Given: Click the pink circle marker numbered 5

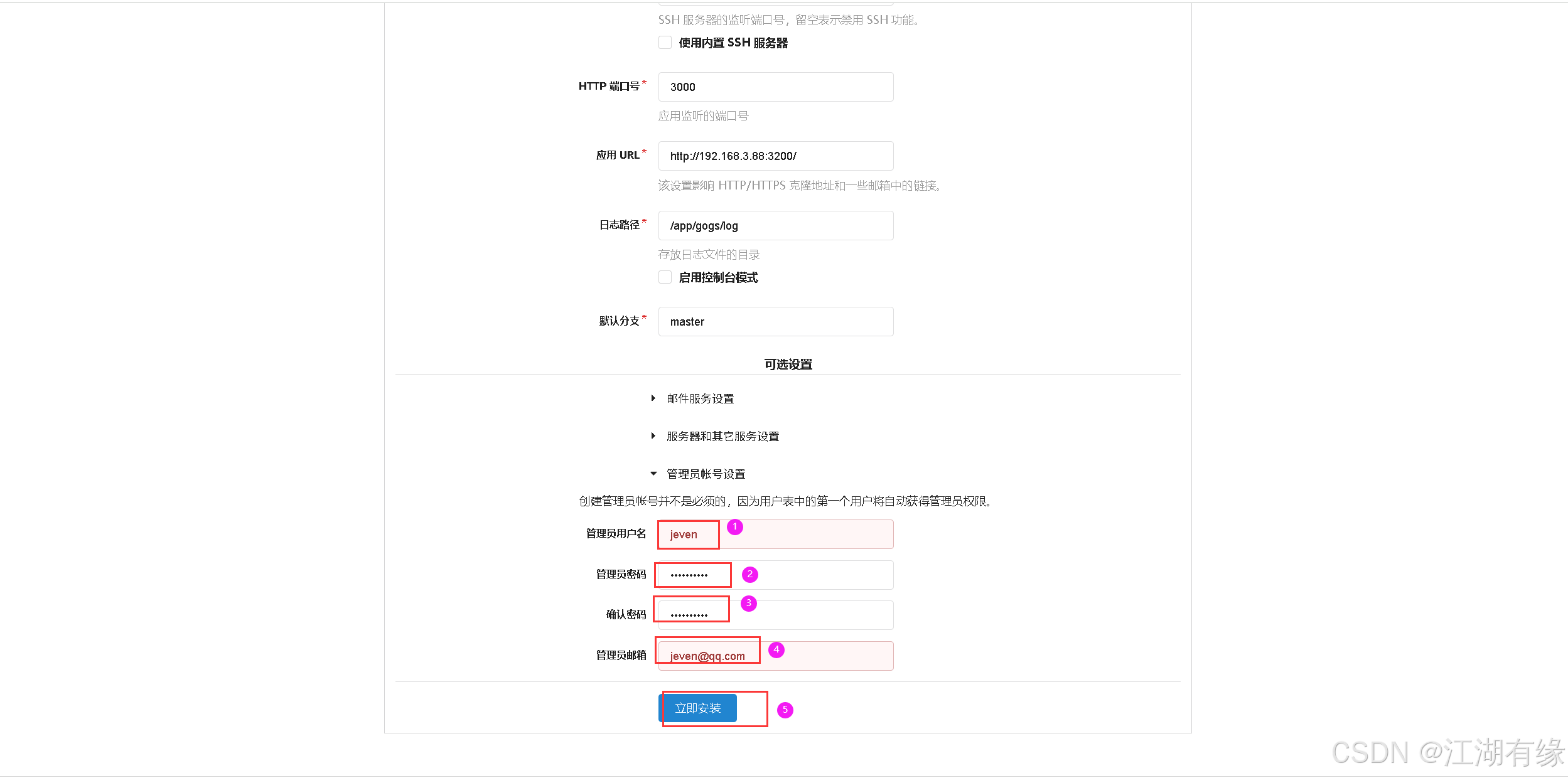Looking at the screenshot, I should click(x=785, y=710).
